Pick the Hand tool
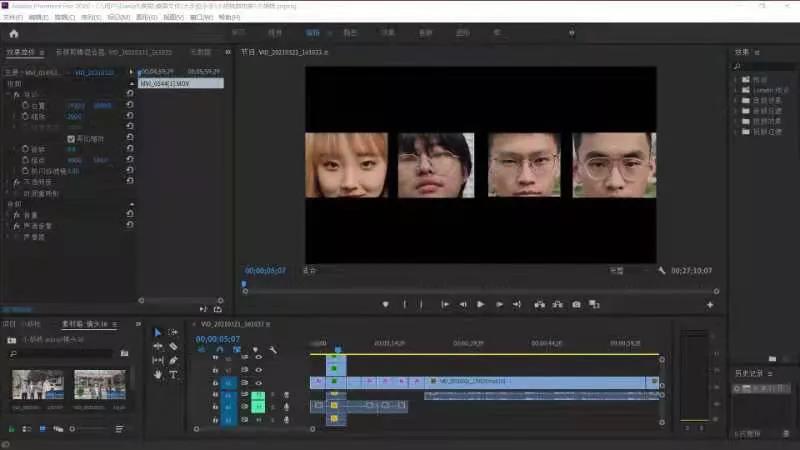Viewport: 800px width, 450px height. (x=157, y=374)
